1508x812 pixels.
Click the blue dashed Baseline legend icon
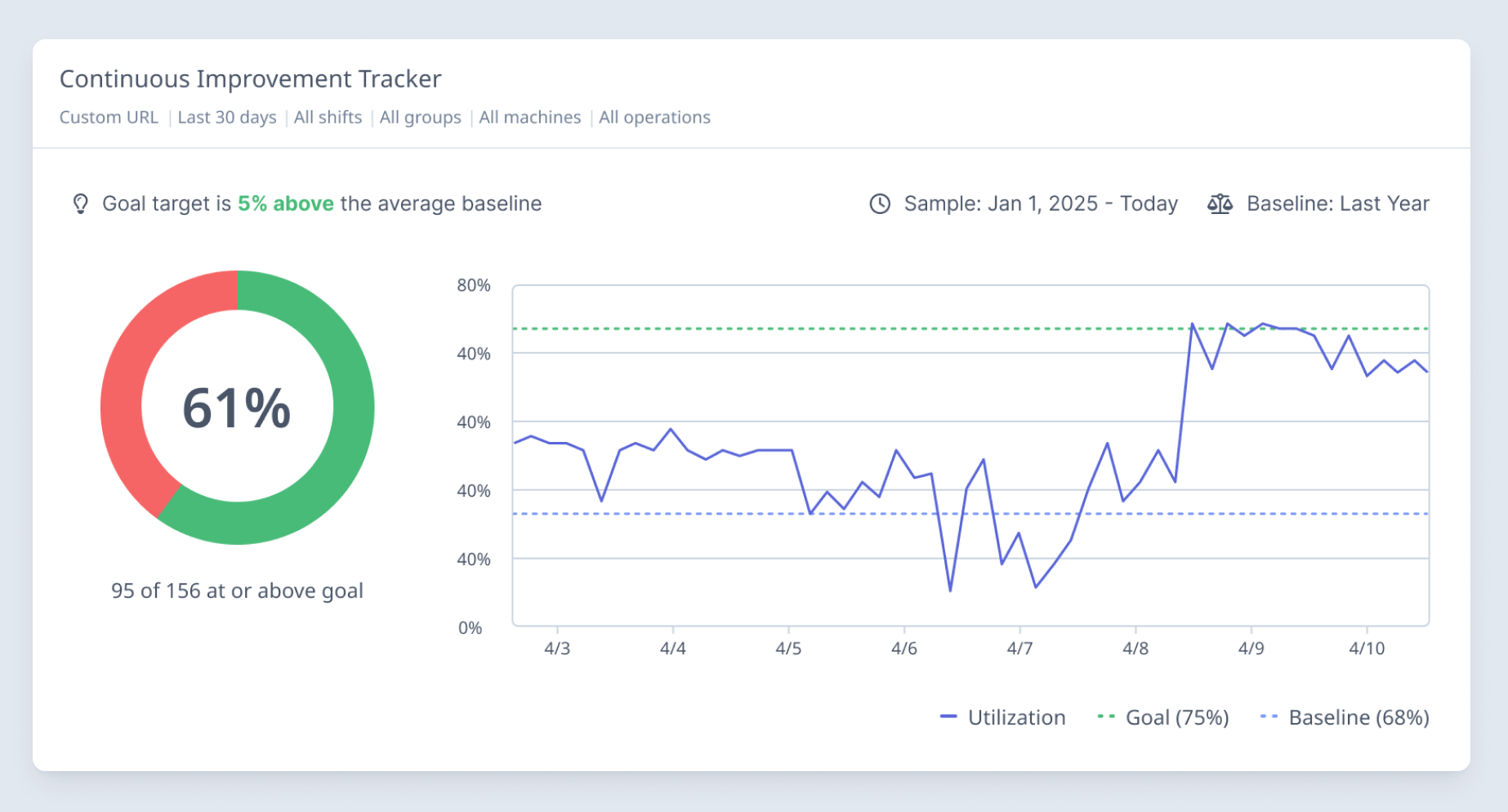click(x=1268, y=716)
